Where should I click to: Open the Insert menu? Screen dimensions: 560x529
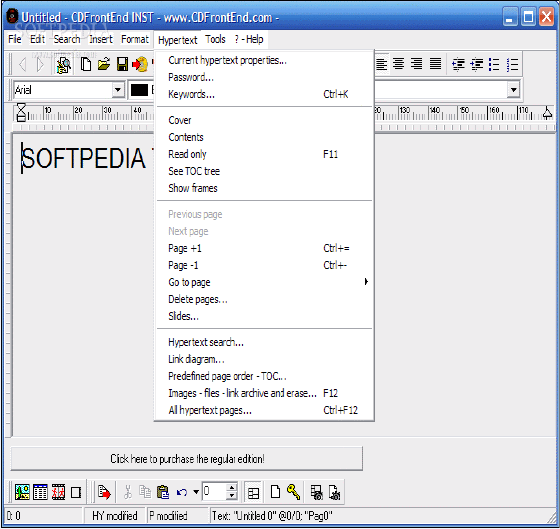(101, 39)
